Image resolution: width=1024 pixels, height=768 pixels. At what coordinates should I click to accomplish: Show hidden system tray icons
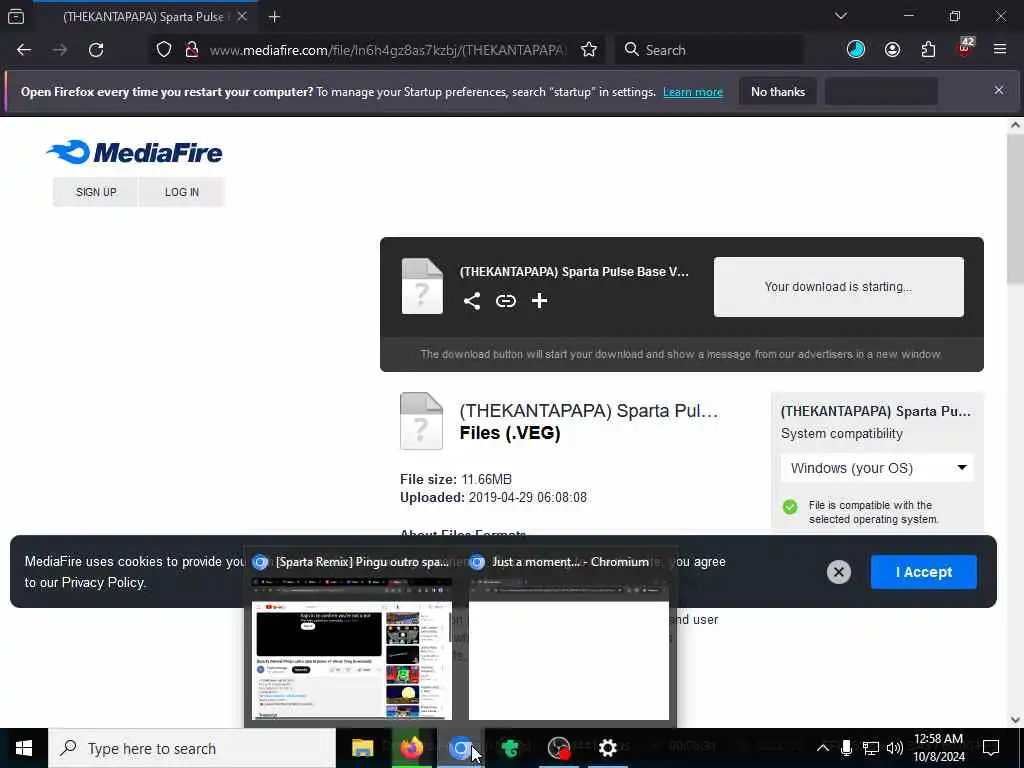tap(823, 748)
